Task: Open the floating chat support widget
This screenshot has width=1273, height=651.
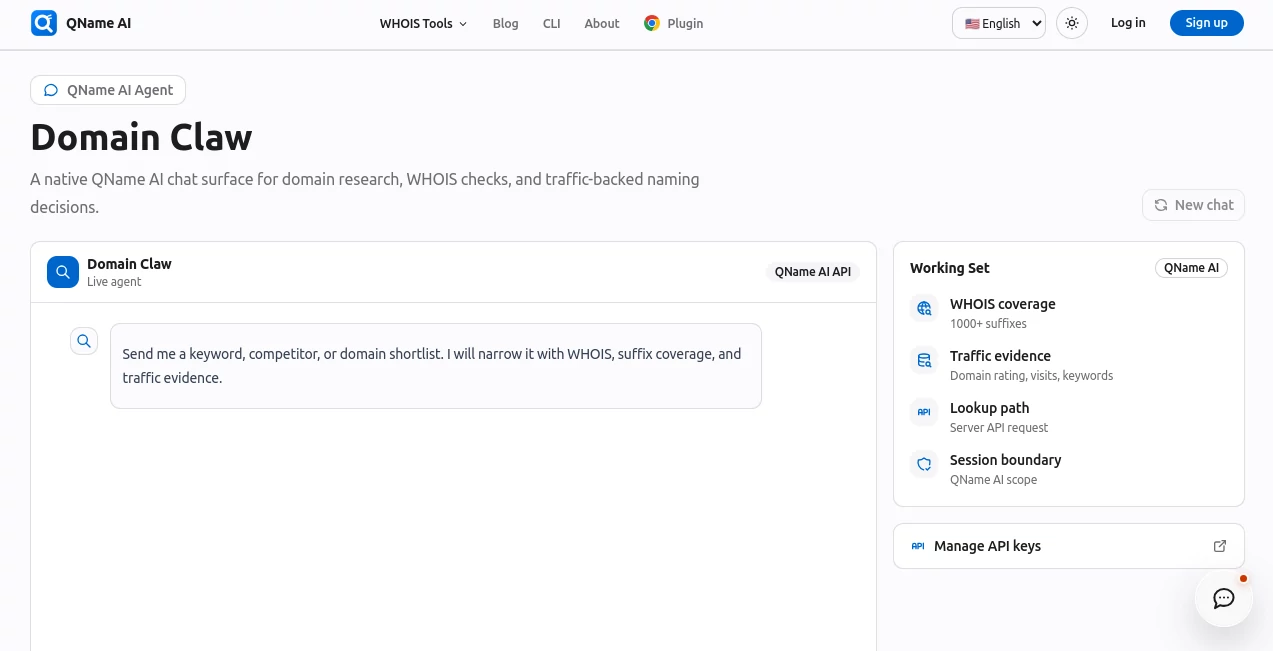Action: [x=1224, y=598]
